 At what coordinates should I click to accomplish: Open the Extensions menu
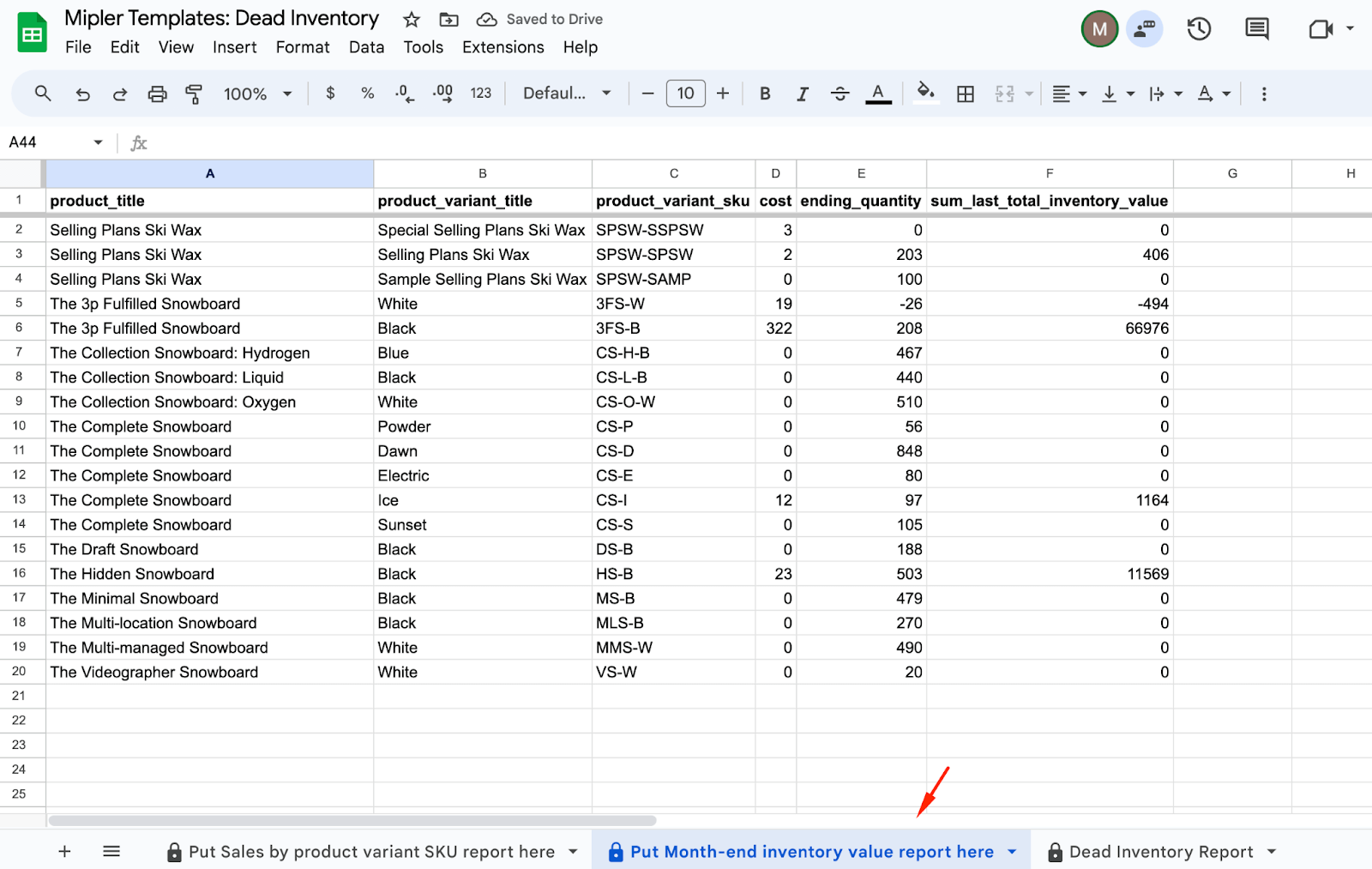502,47
